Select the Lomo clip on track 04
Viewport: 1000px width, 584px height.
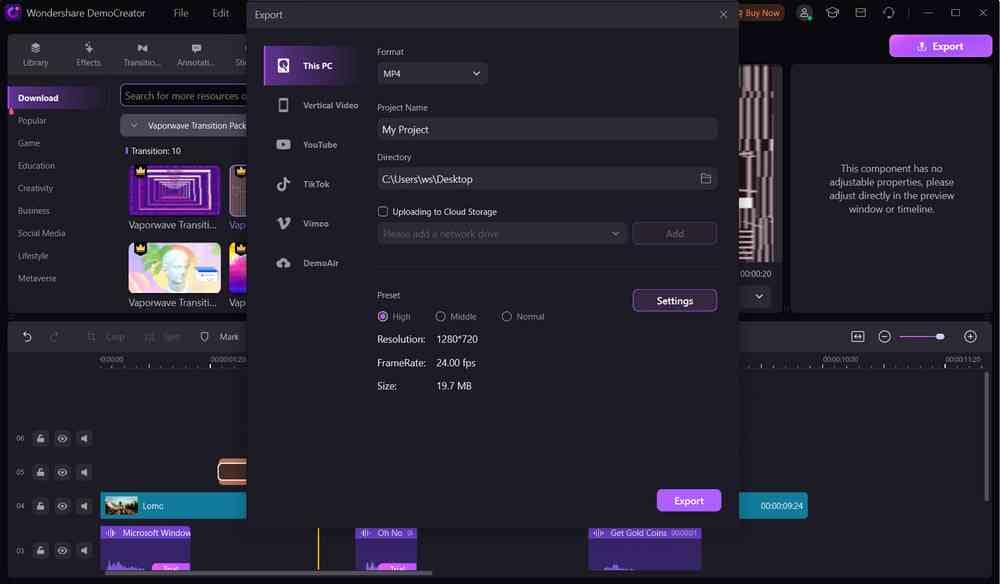pyautogui.click(x=173, y=506)
